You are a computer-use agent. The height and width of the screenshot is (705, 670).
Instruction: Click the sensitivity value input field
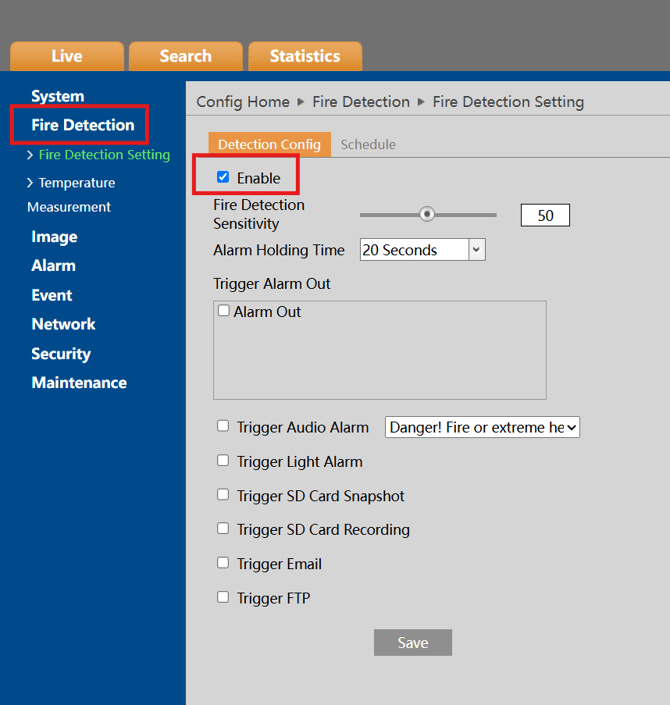click(x=545, y=215)
